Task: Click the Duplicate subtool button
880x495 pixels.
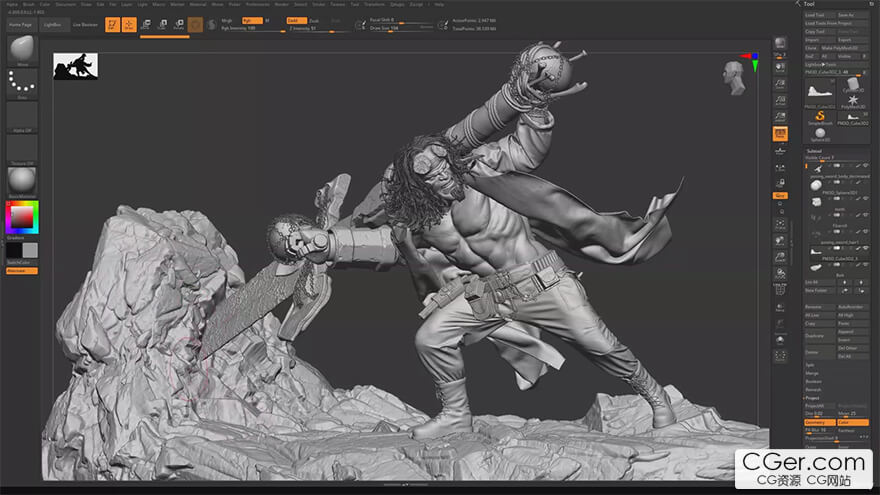Action: click(x=820, y=336)
